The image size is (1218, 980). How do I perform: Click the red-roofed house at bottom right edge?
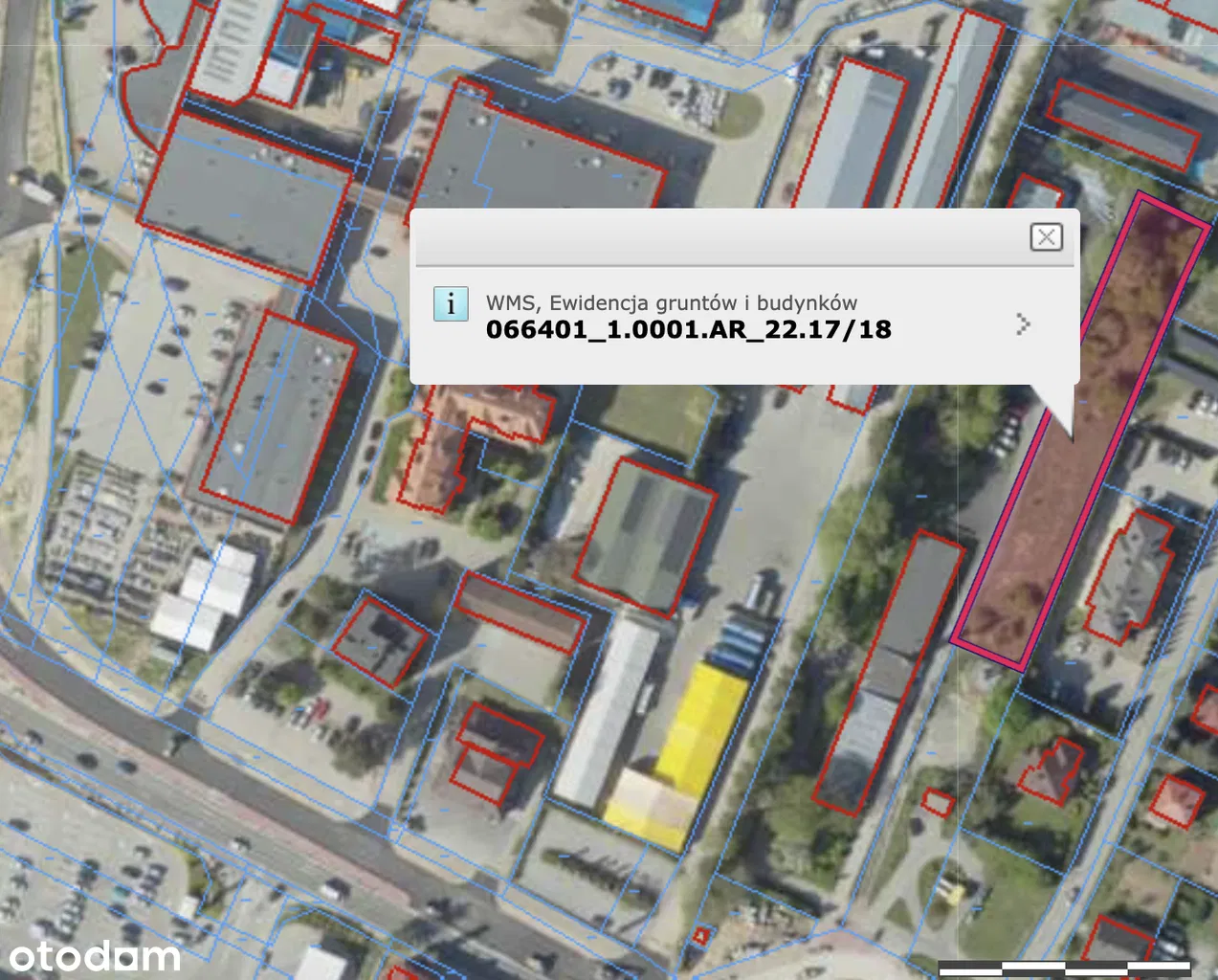point(1175,802)
